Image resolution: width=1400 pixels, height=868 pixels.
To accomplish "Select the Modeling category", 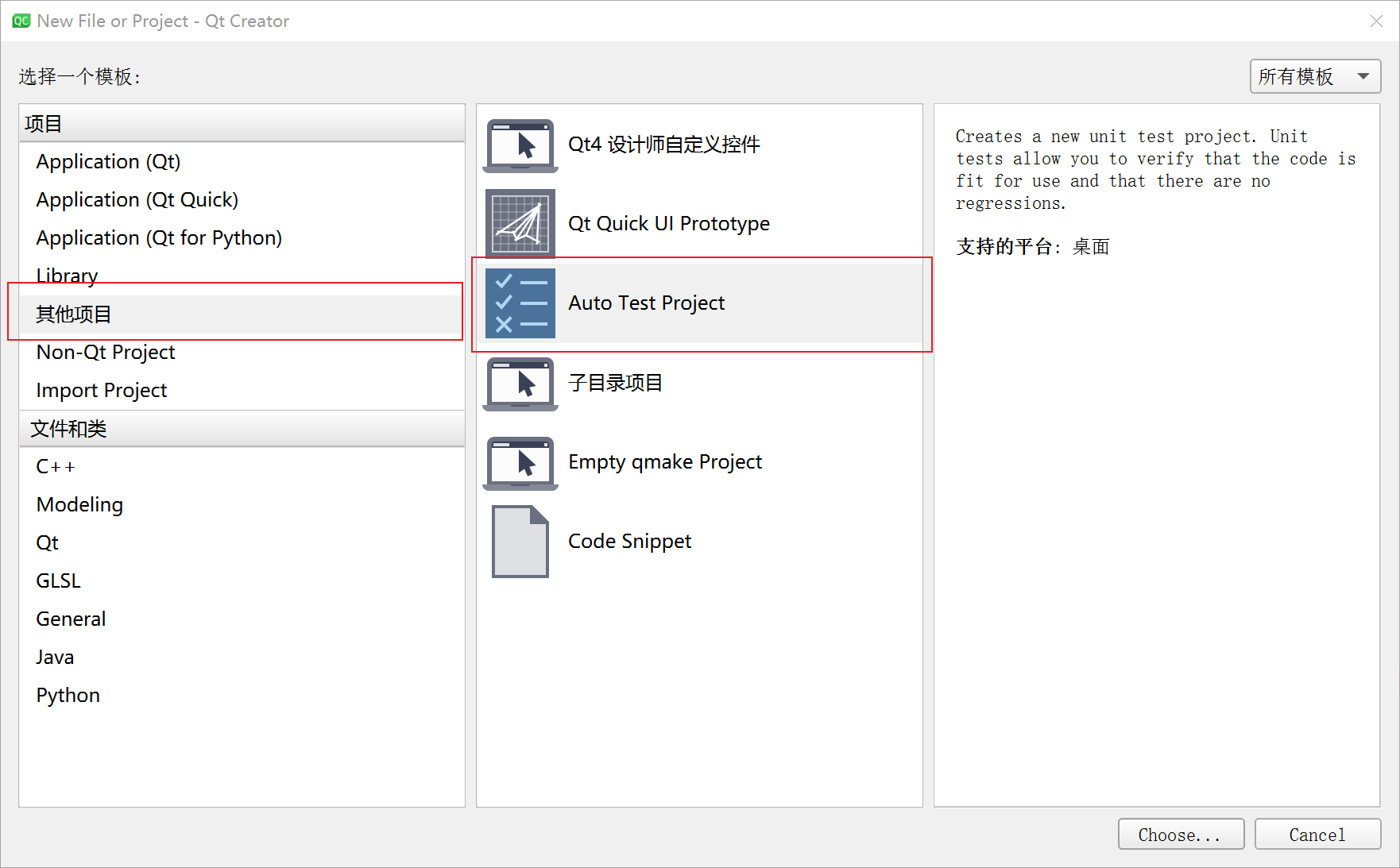I will (242, 505).
